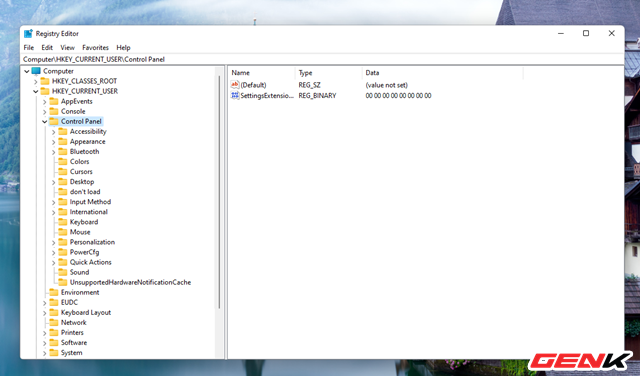The height and width of the screenshot is (376, 640).
Task: Close the Registry Editor window
Action: 611,33
